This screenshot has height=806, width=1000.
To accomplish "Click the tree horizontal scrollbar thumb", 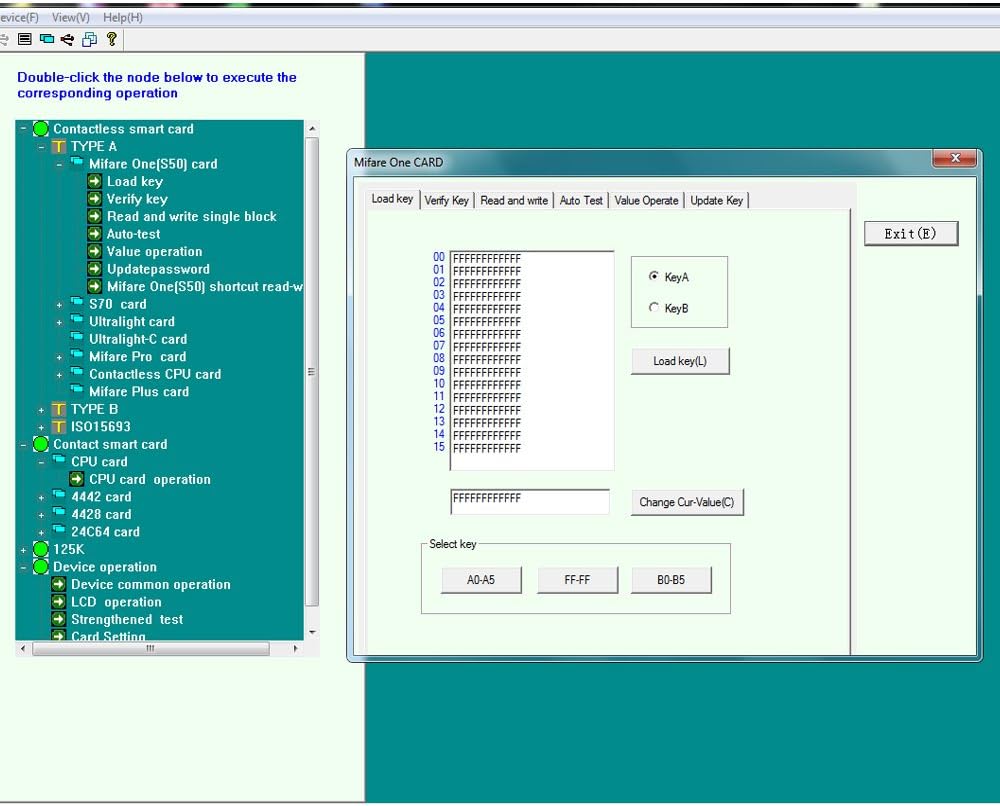I will pyautogui.click(x=151, y=648).
